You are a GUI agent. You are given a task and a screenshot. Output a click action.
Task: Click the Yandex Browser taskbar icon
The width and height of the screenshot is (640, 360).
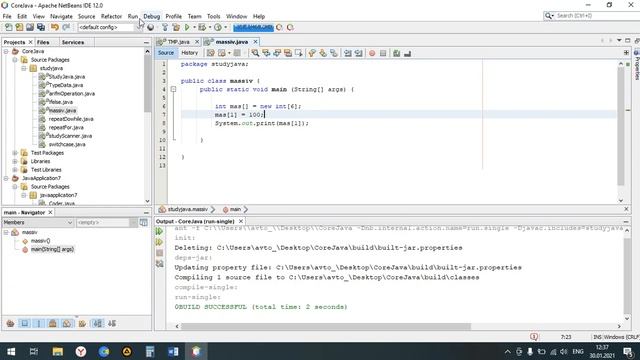tap(81, 351)
